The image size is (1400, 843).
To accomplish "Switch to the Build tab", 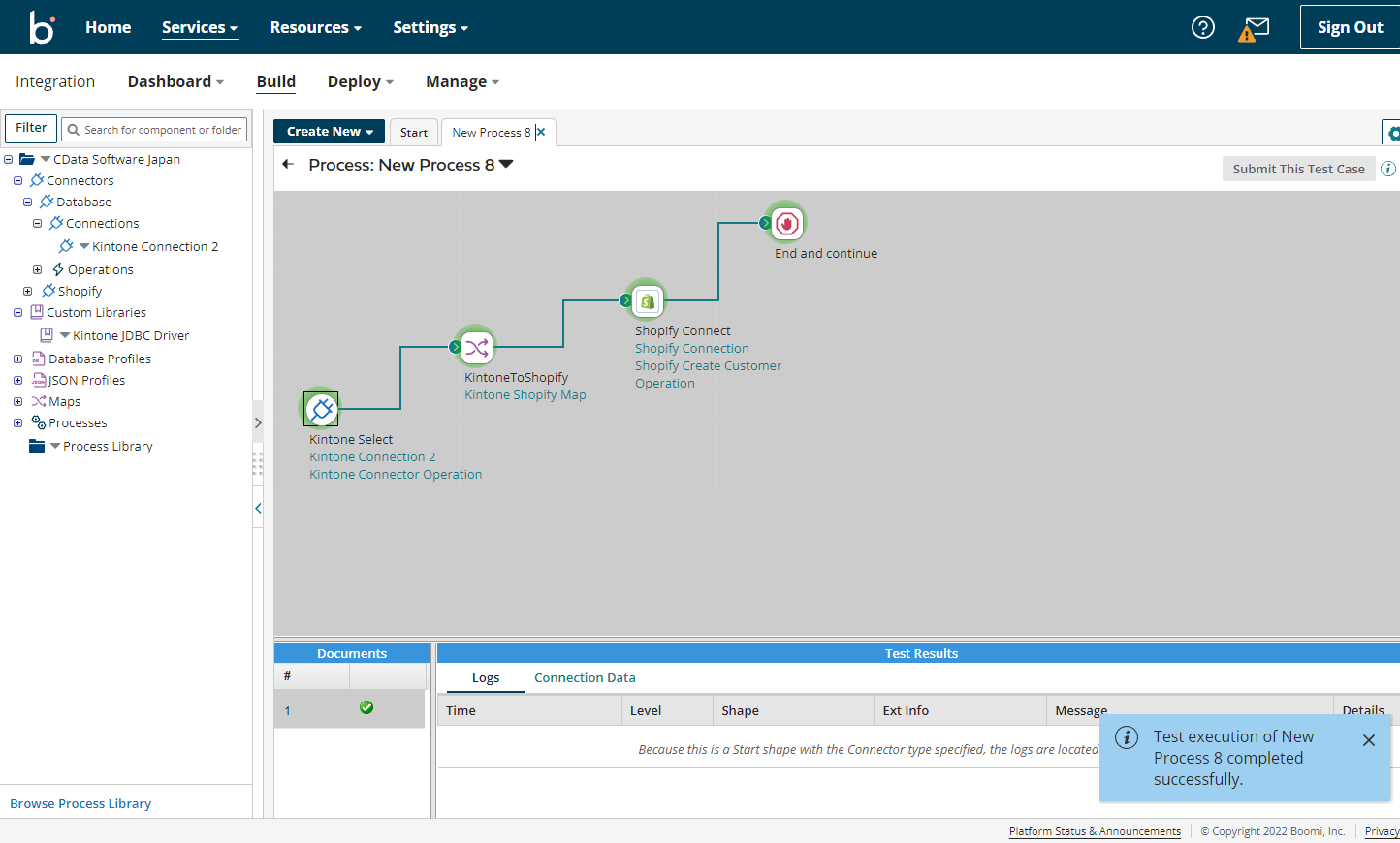I will click(x=276, y=81).
